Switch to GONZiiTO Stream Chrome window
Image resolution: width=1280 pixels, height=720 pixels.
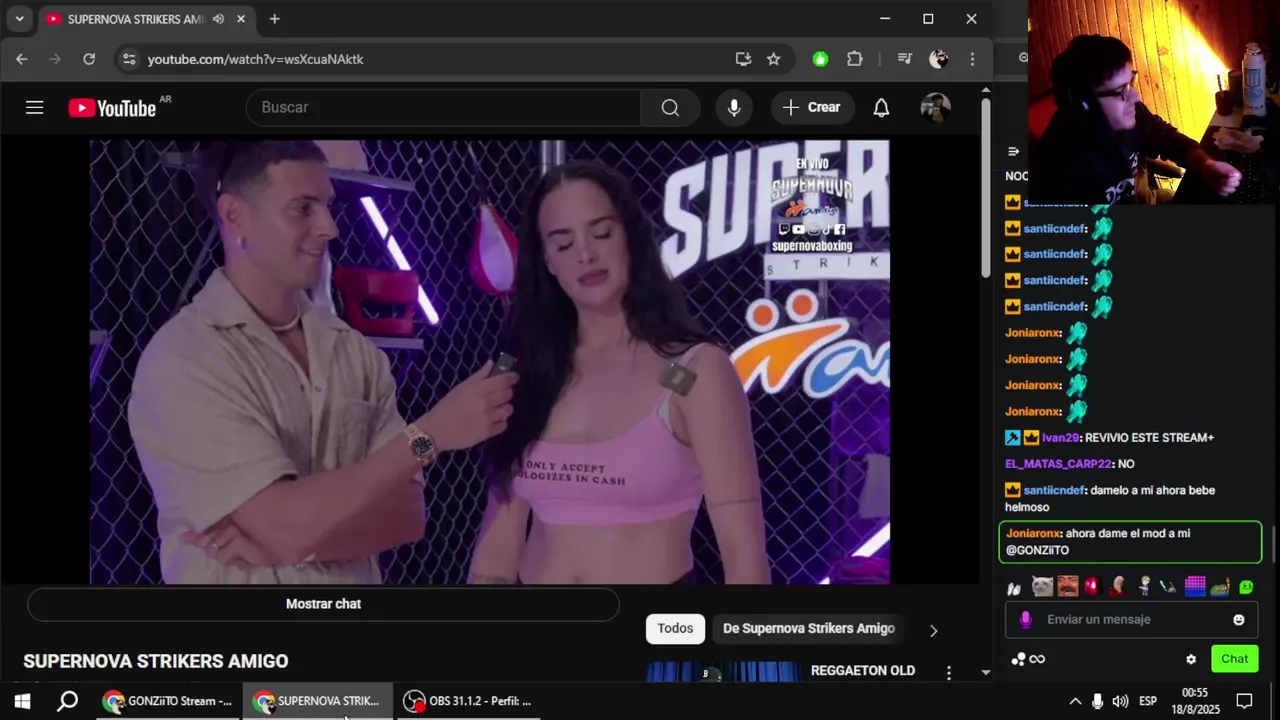click(168, 701)
